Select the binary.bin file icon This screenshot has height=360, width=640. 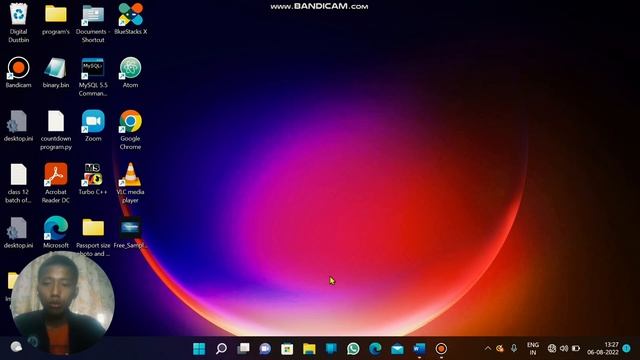coord(56,73)
